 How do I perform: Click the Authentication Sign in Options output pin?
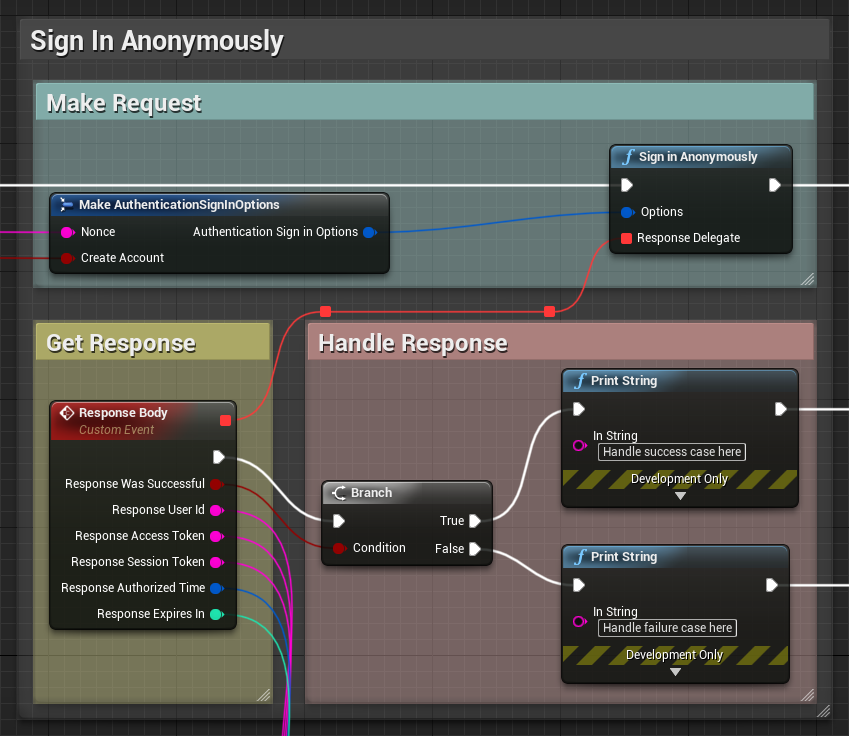click(369, 232)
